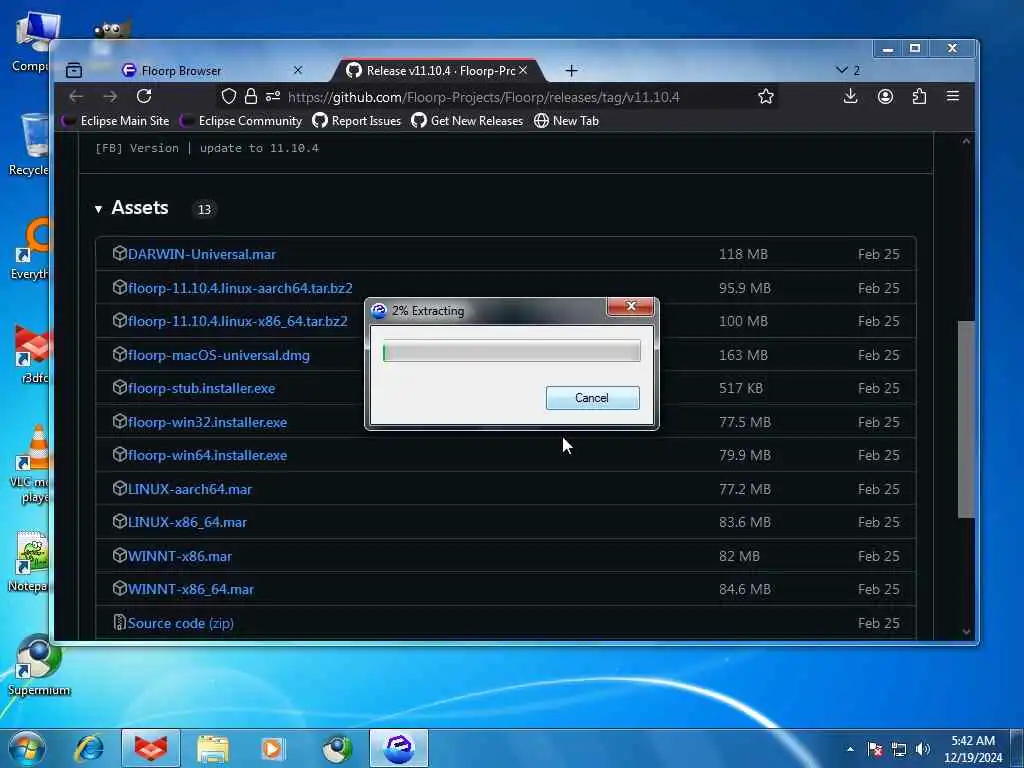Download WINNT-x86.mar
Screen dimensions: 1024x768
180,556
